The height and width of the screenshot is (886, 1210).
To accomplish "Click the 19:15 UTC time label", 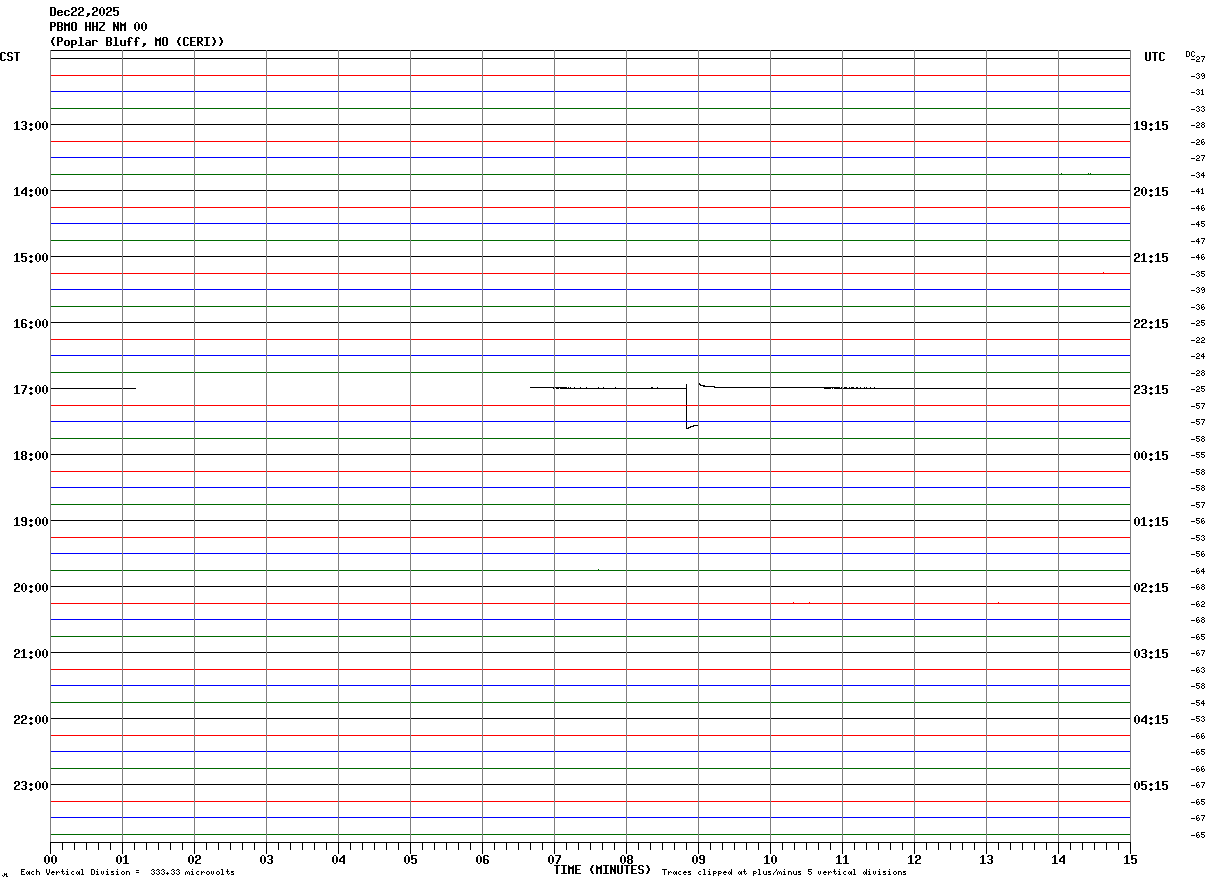I will [x=1150, y=125].
